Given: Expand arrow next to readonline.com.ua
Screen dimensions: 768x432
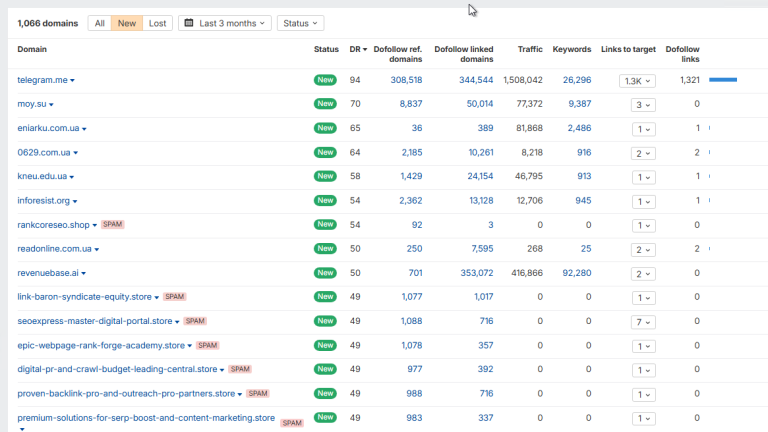Looking at the screenshot, I should [96, 249].
